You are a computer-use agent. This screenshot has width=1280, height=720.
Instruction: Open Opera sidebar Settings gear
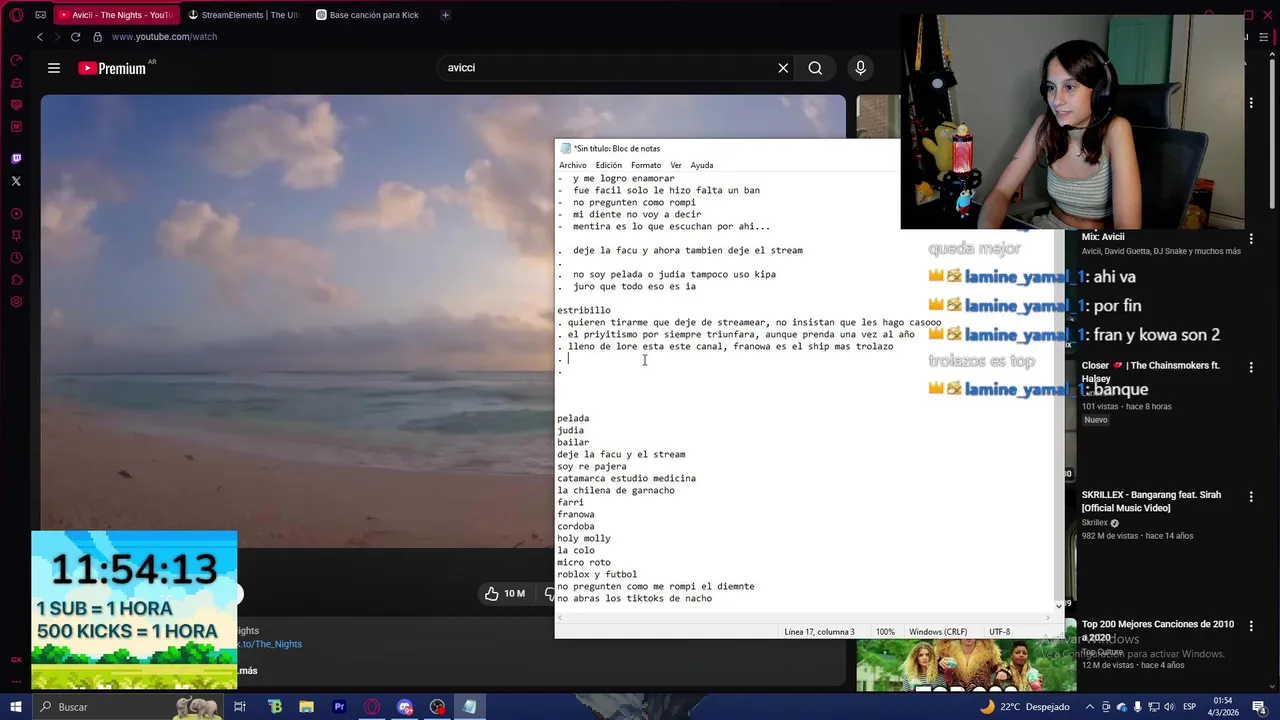click(16, 302)
